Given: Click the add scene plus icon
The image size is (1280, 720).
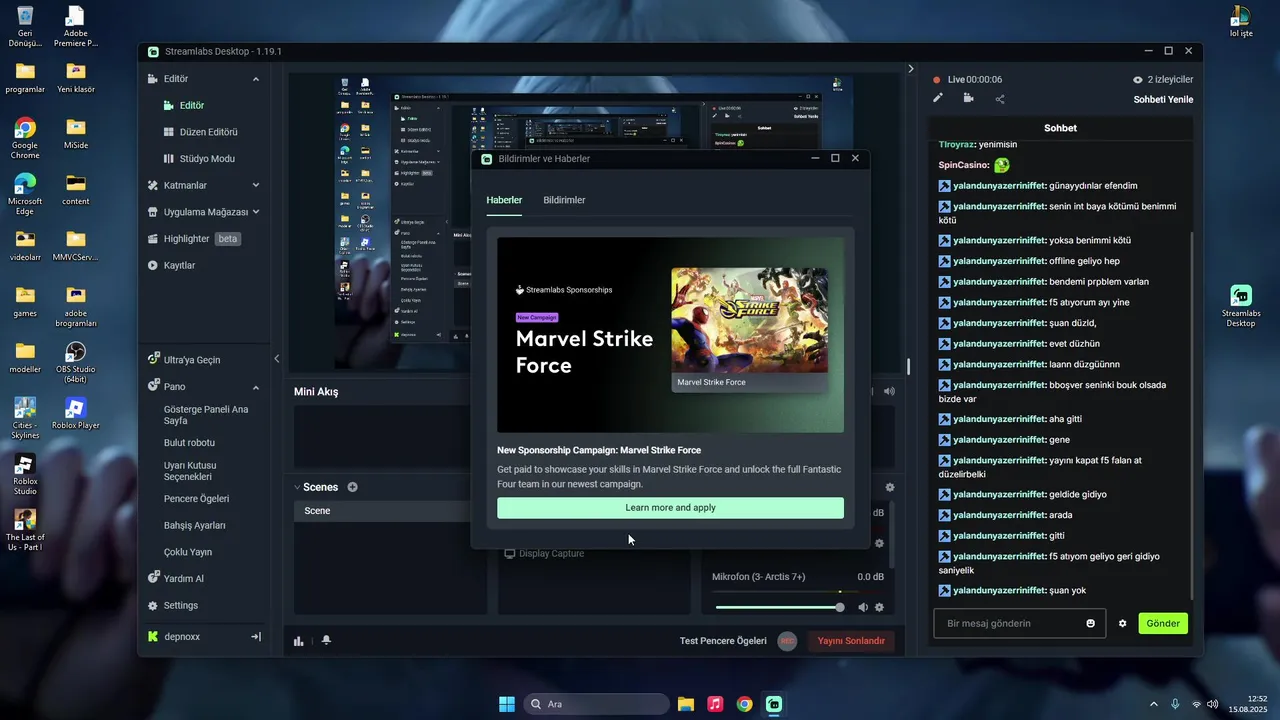Looking at the screenshot, I should click(352, 487).
